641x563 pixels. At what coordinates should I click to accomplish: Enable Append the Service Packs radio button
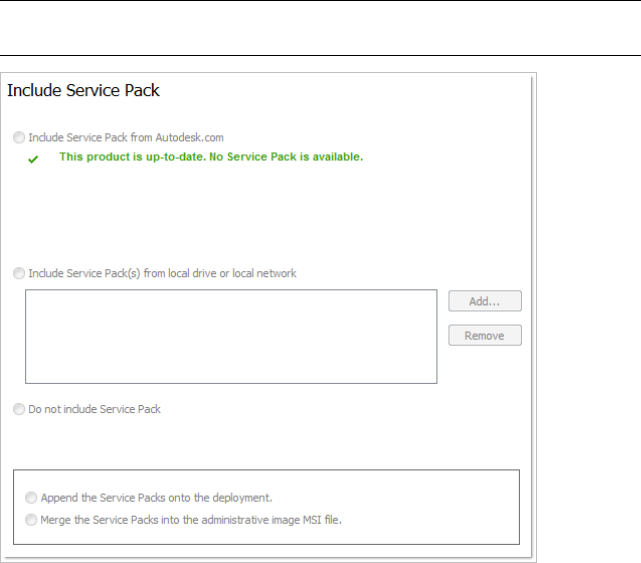pos(32,497)
